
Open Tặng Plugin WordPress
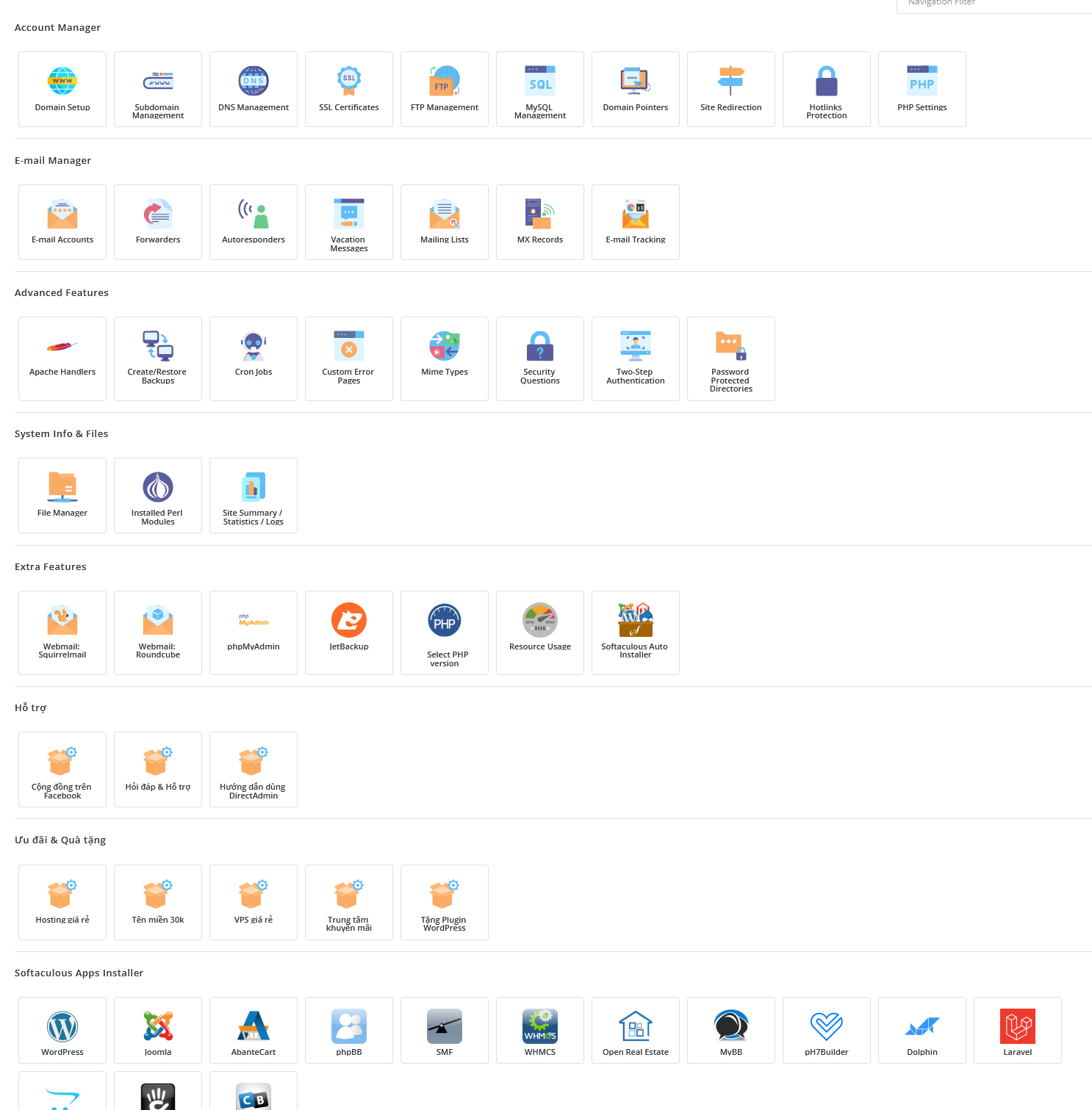point(445,902)
